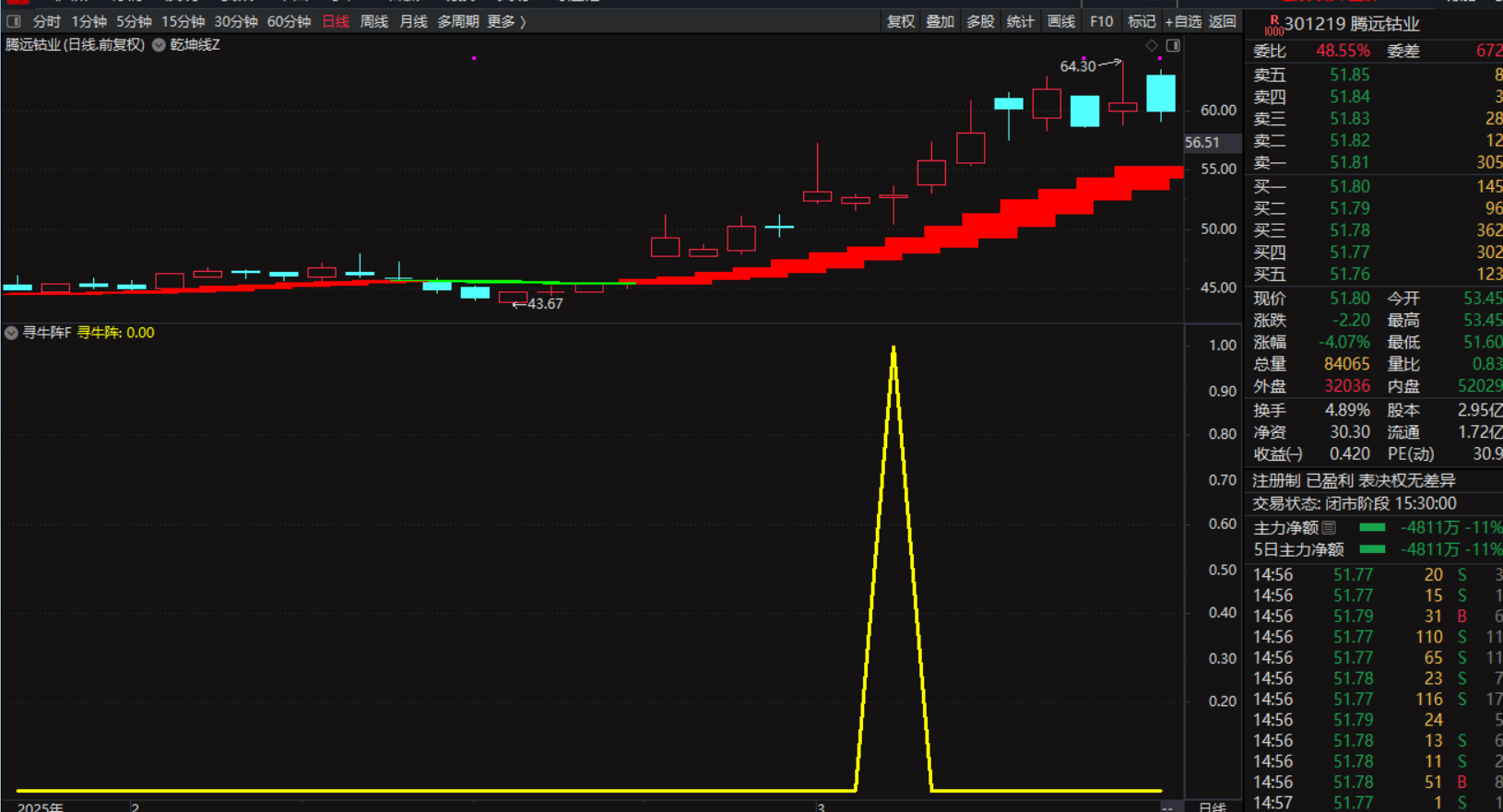Switch to the 周线 weekly tab
The height and width of the screenshot is (812, 1503).
tap(374, 21)
